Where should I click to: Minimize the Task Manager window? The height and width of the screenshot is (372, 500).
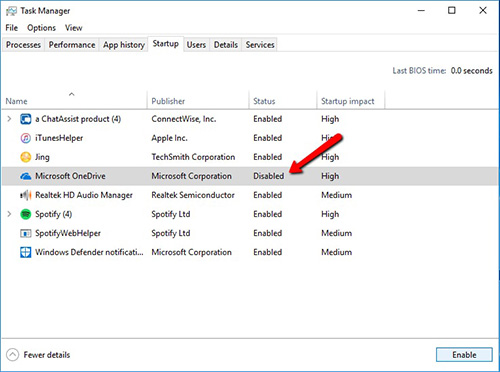(x=421, y=11)
